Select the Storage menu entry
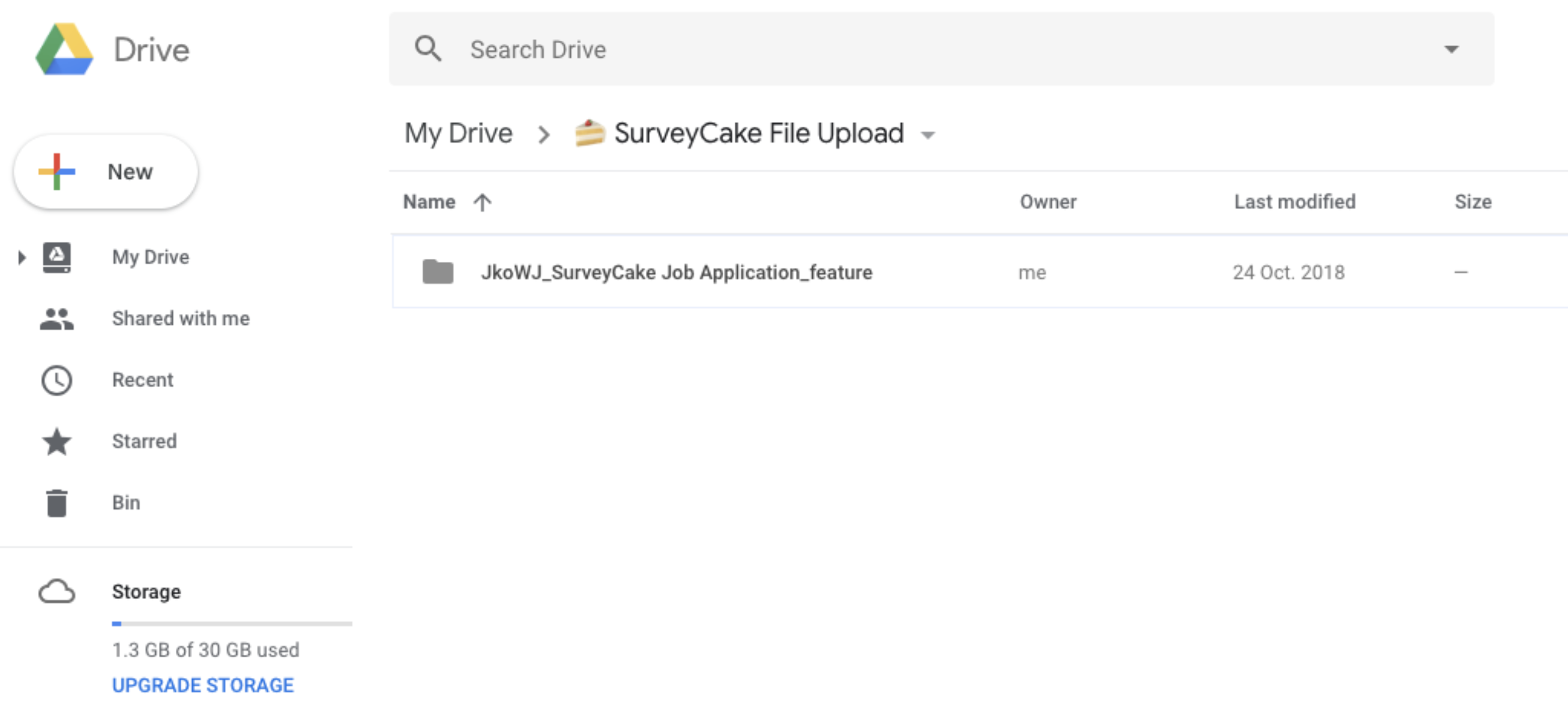Screen dimensions: 1568x712 pyautogui.click(x=145, y=591)
